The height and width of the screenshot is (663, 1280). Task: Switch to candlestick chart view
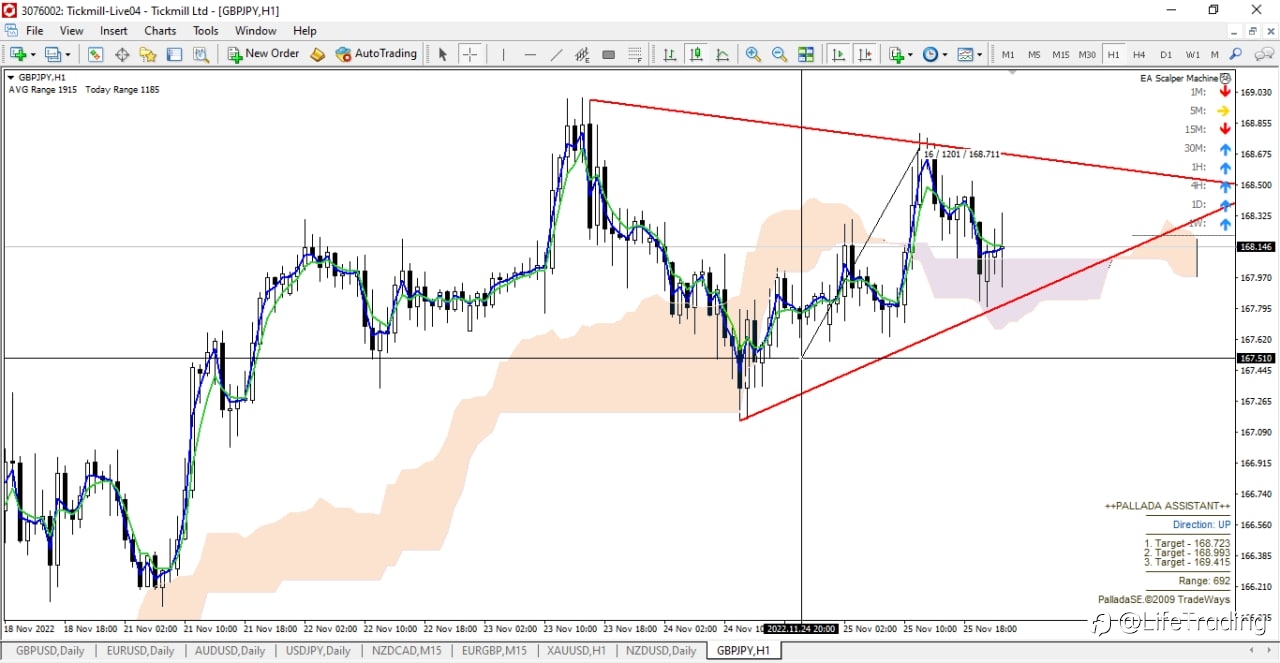click(x=696, y=54)
